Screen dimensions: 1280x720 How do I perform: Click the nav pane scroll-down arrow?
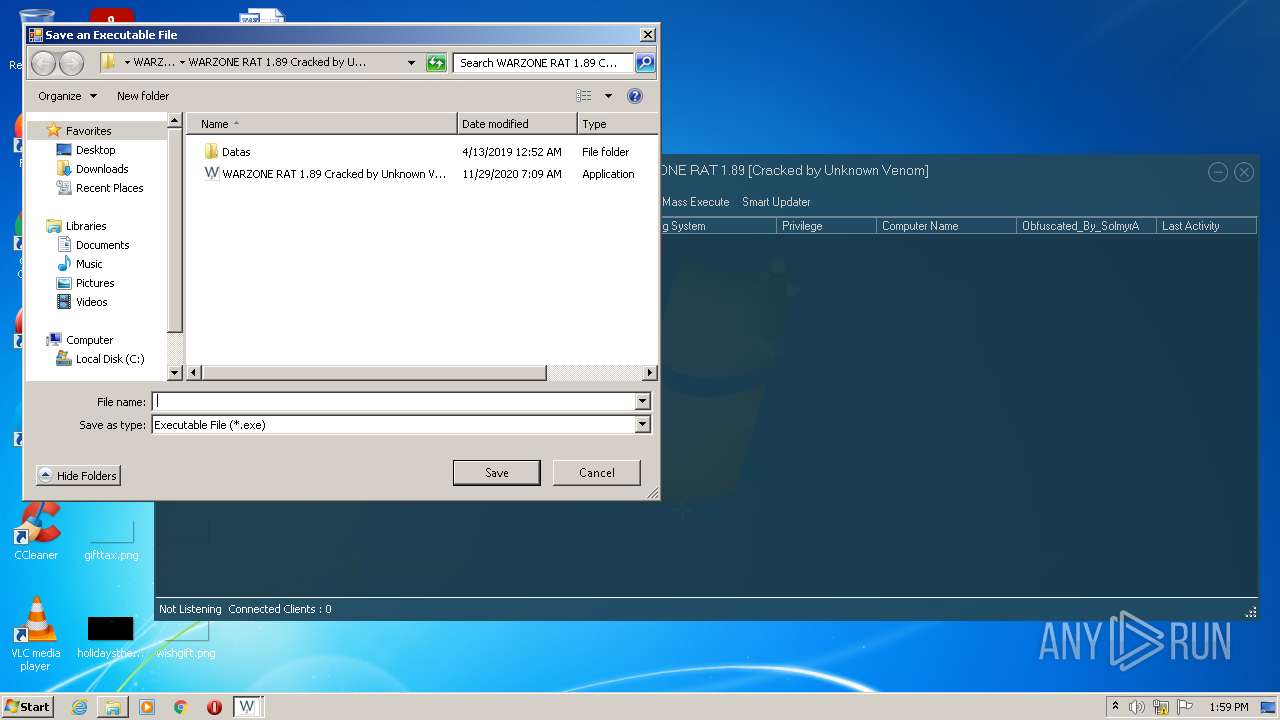(x=175, y=373)
